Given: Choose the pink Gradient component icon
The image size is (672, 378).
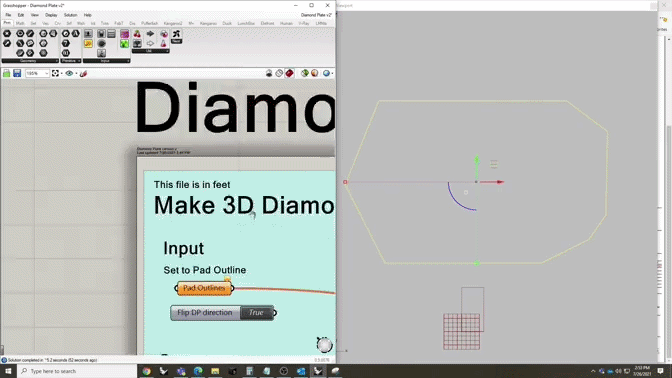Looking at the screenshot, I should pos(124,33).
